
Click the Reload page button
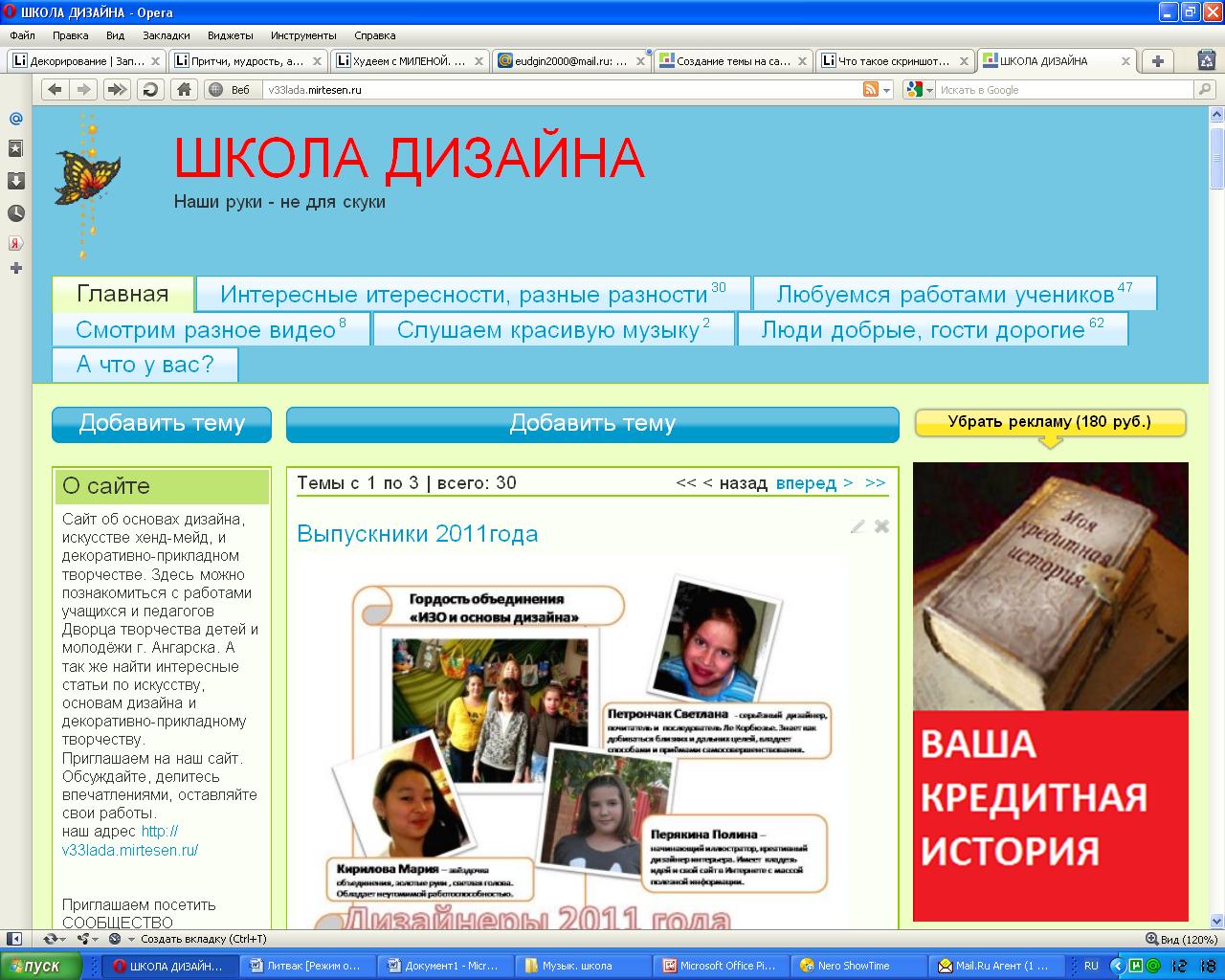click(x=150, y=90)
